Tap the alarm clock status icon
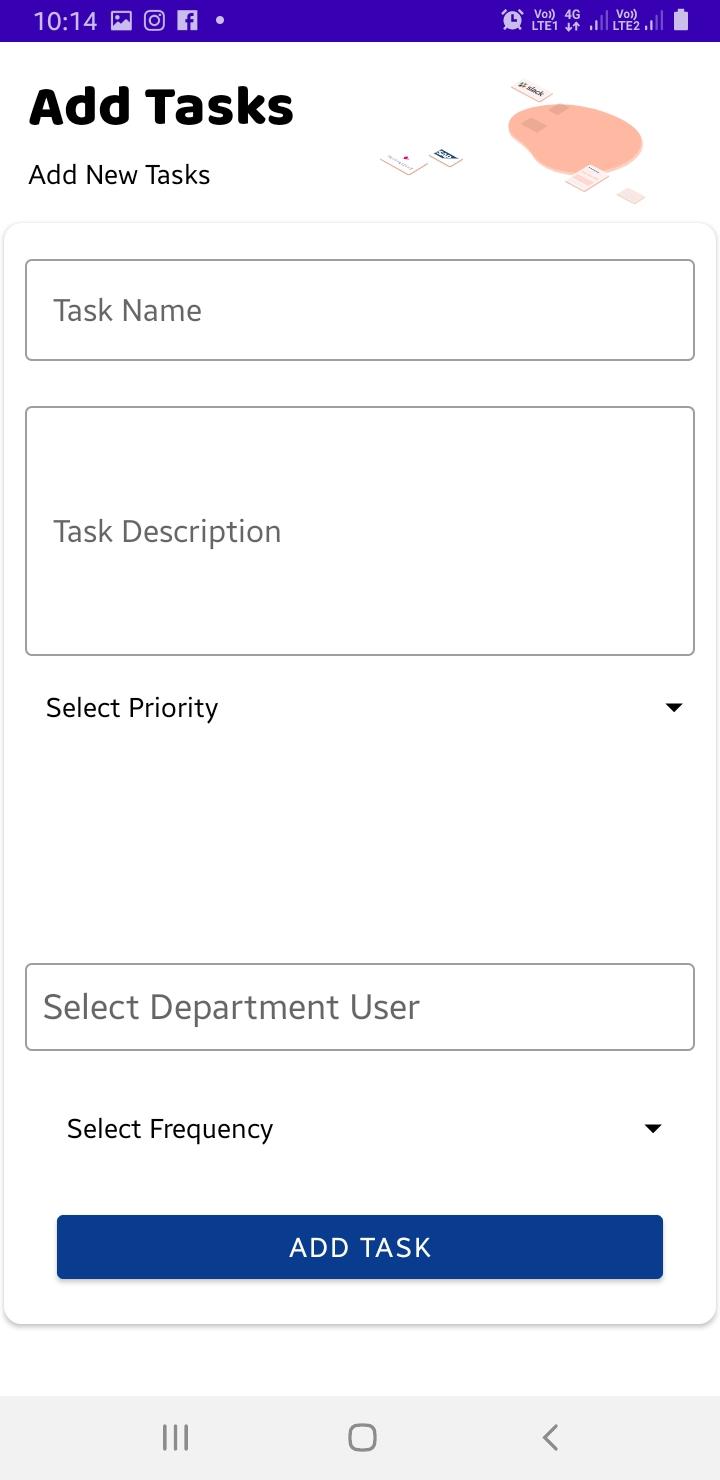This screenshot has width=720, height=1480. pos(512,19)
